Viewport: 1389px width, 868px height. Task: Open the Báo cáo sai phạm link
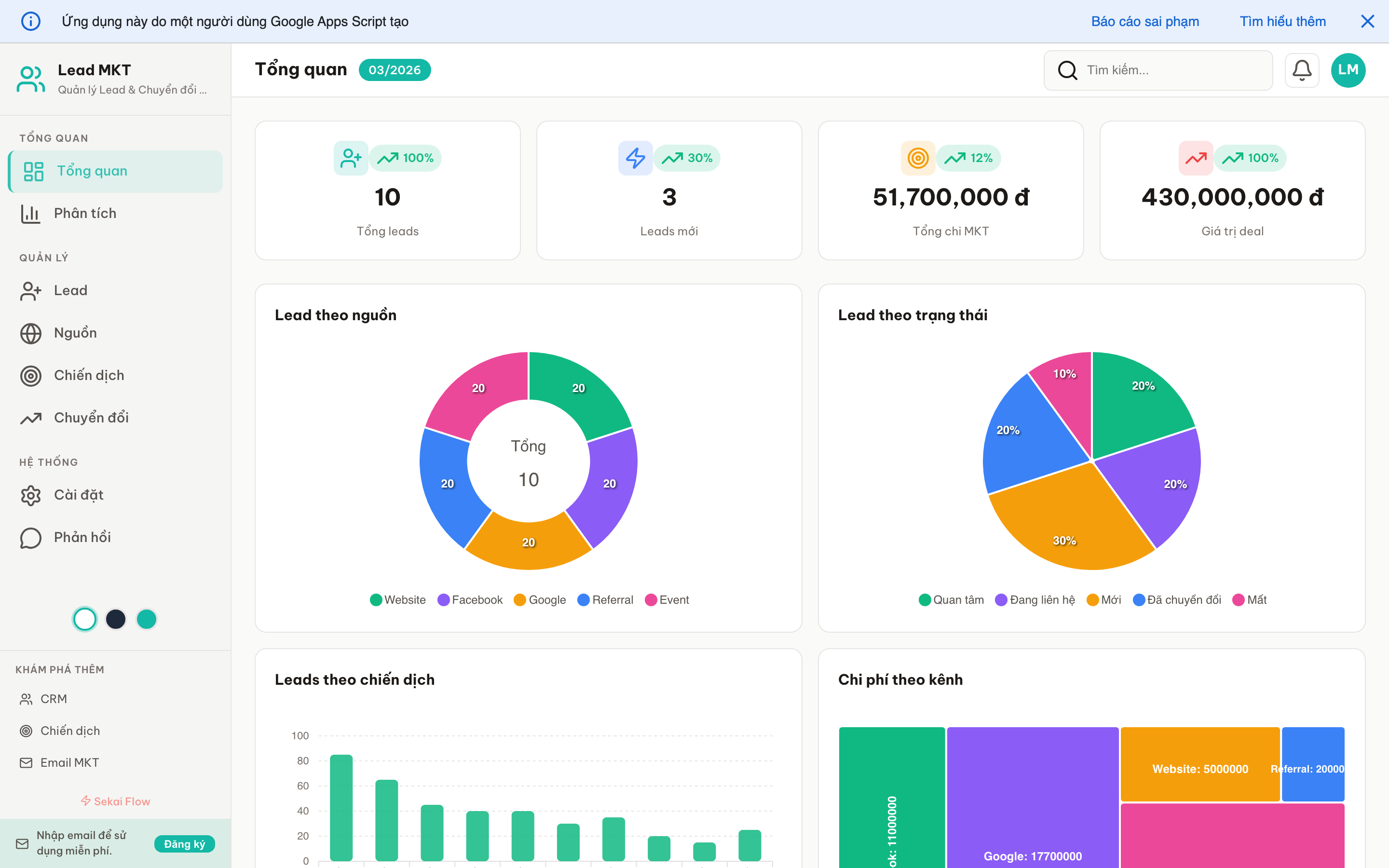click(x=1144, y=21)
